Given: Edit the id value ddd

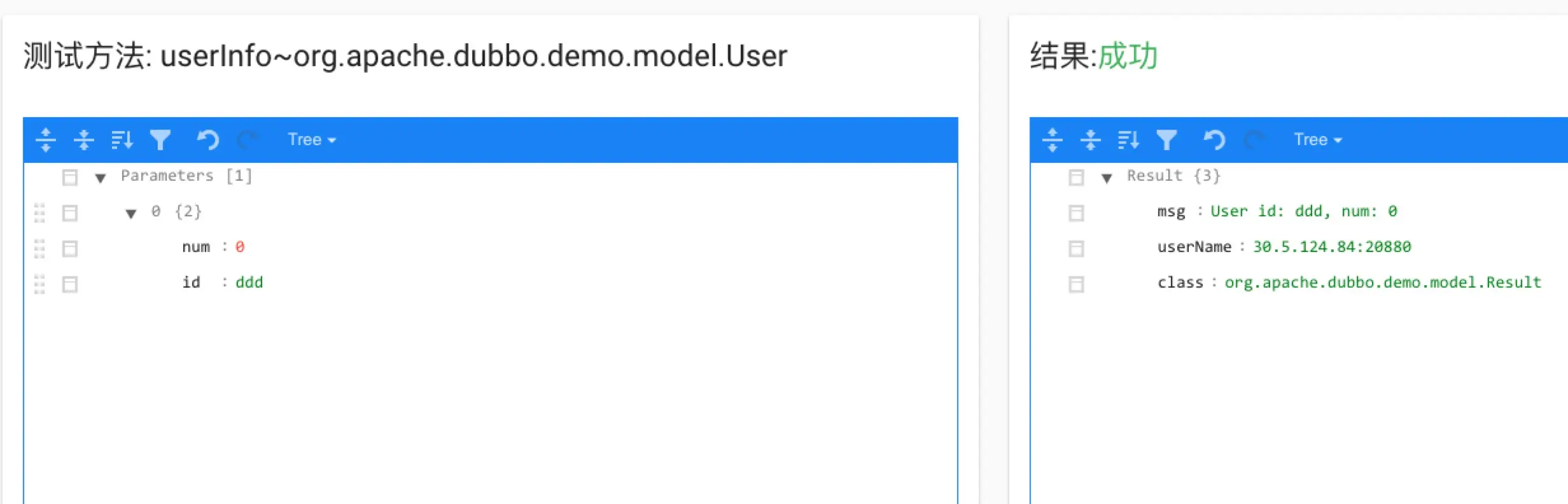Looking at the screenshot, I should [249, 283].
